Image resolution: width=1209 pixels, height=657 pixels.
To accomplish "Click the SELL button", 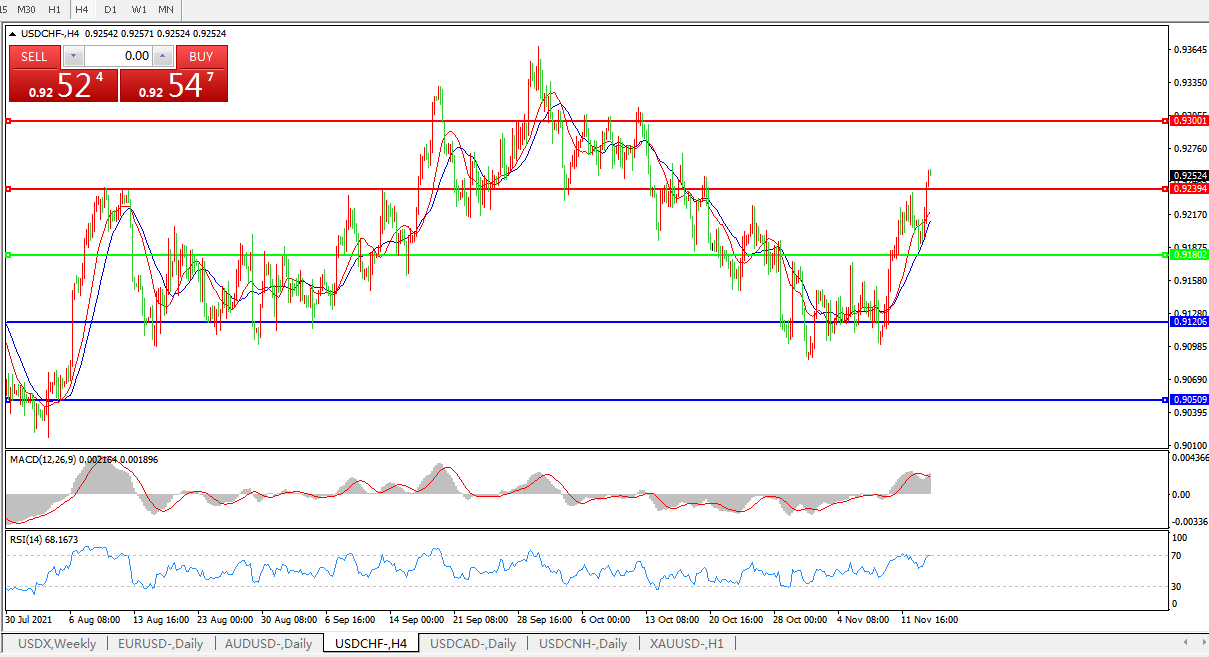I will click(34, 57).
